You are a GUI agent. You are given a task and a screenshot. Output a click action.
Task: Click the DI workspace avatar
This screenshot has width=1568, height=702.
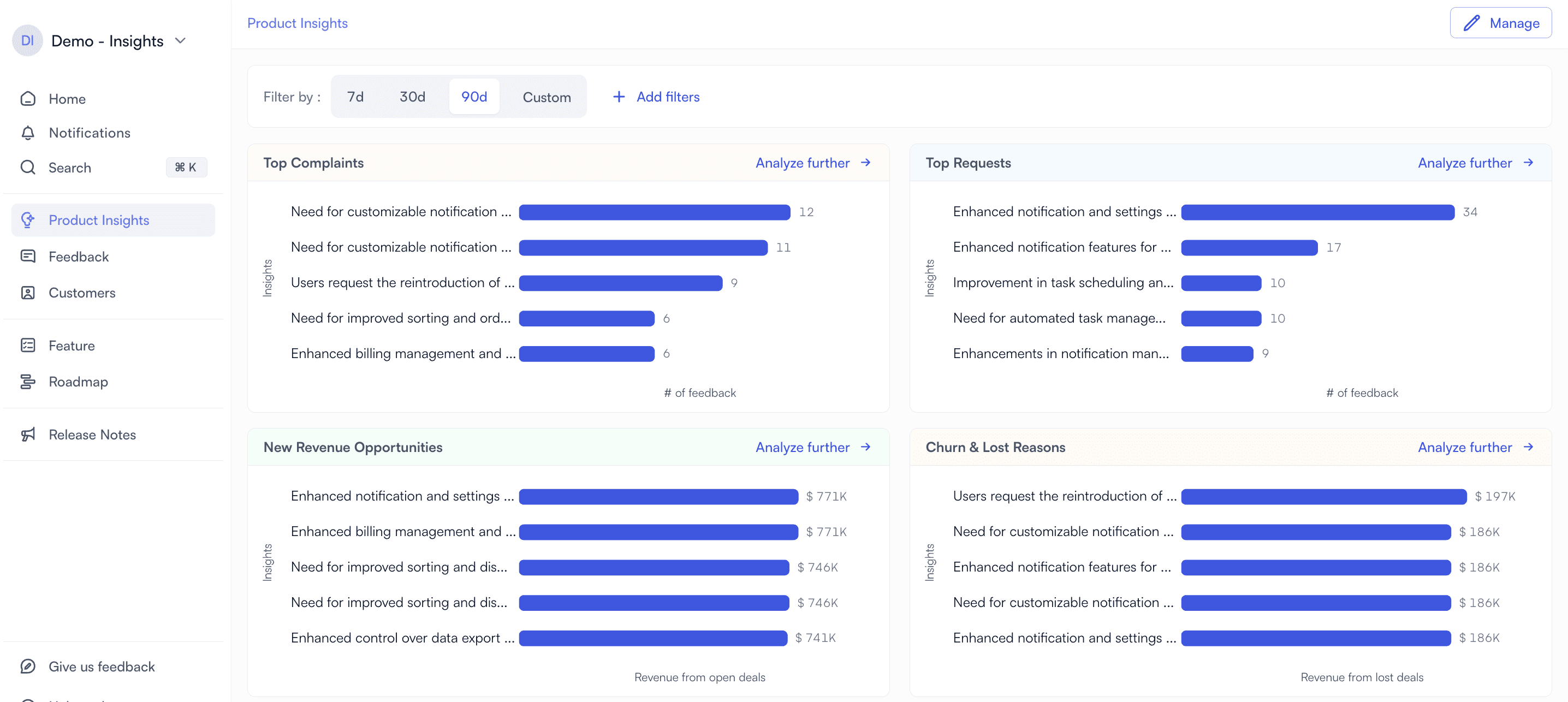click(27, 41)
